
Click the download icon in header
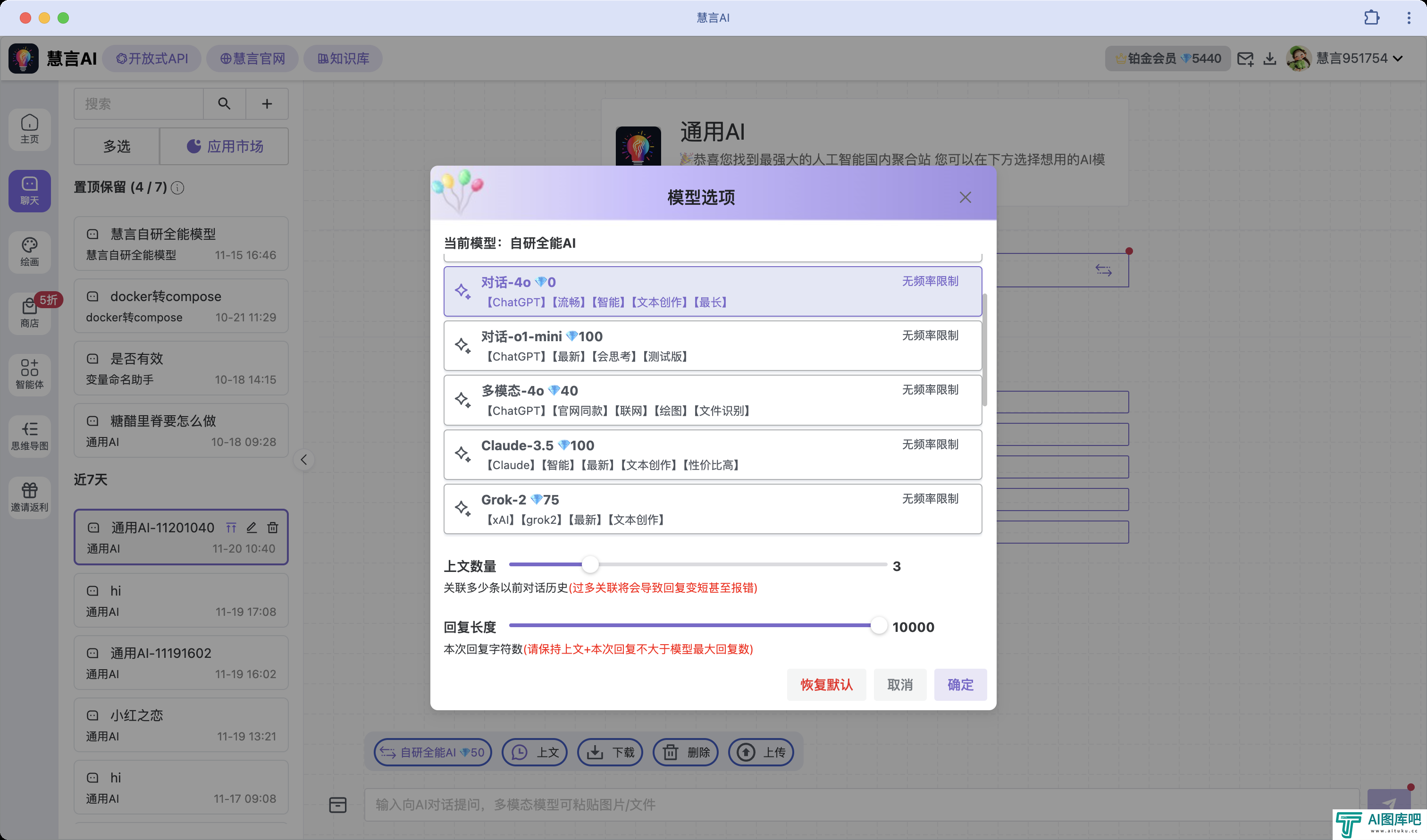pyautogui.click(x=1269, y=59)
